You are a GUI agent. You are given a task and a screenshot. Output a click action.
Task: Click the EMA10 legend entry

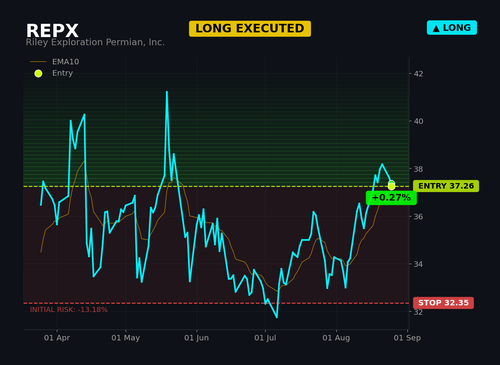pos(55,62)
